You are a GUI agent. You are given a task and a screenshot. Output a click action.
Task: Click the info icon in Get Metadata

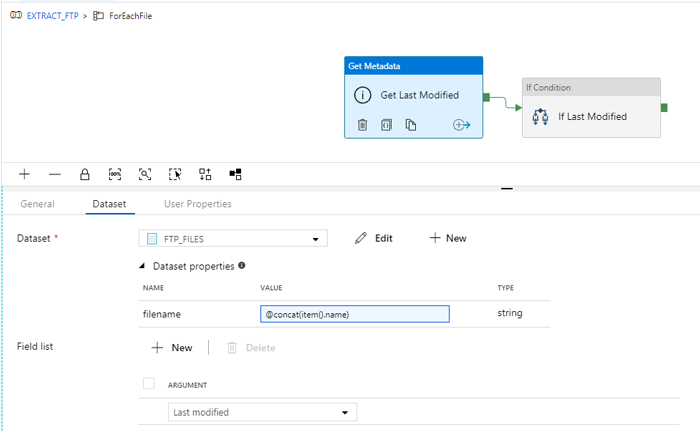[362, 95]
